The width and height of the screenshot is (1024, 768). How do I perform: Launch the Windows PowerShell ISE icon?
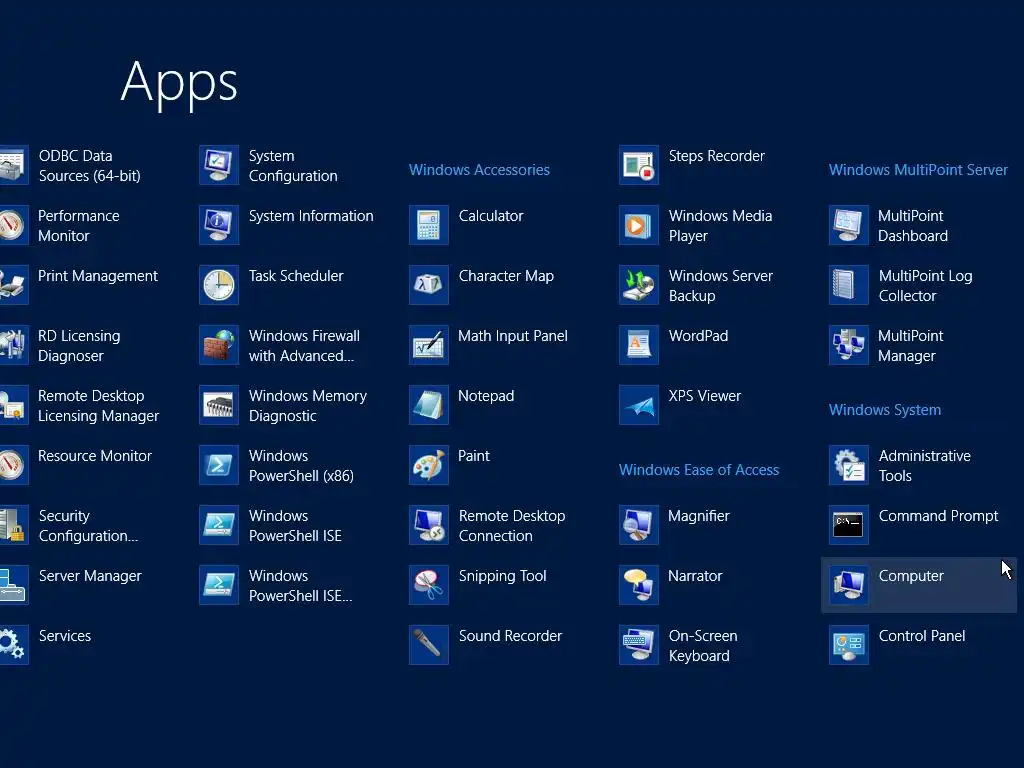[219, 525]
